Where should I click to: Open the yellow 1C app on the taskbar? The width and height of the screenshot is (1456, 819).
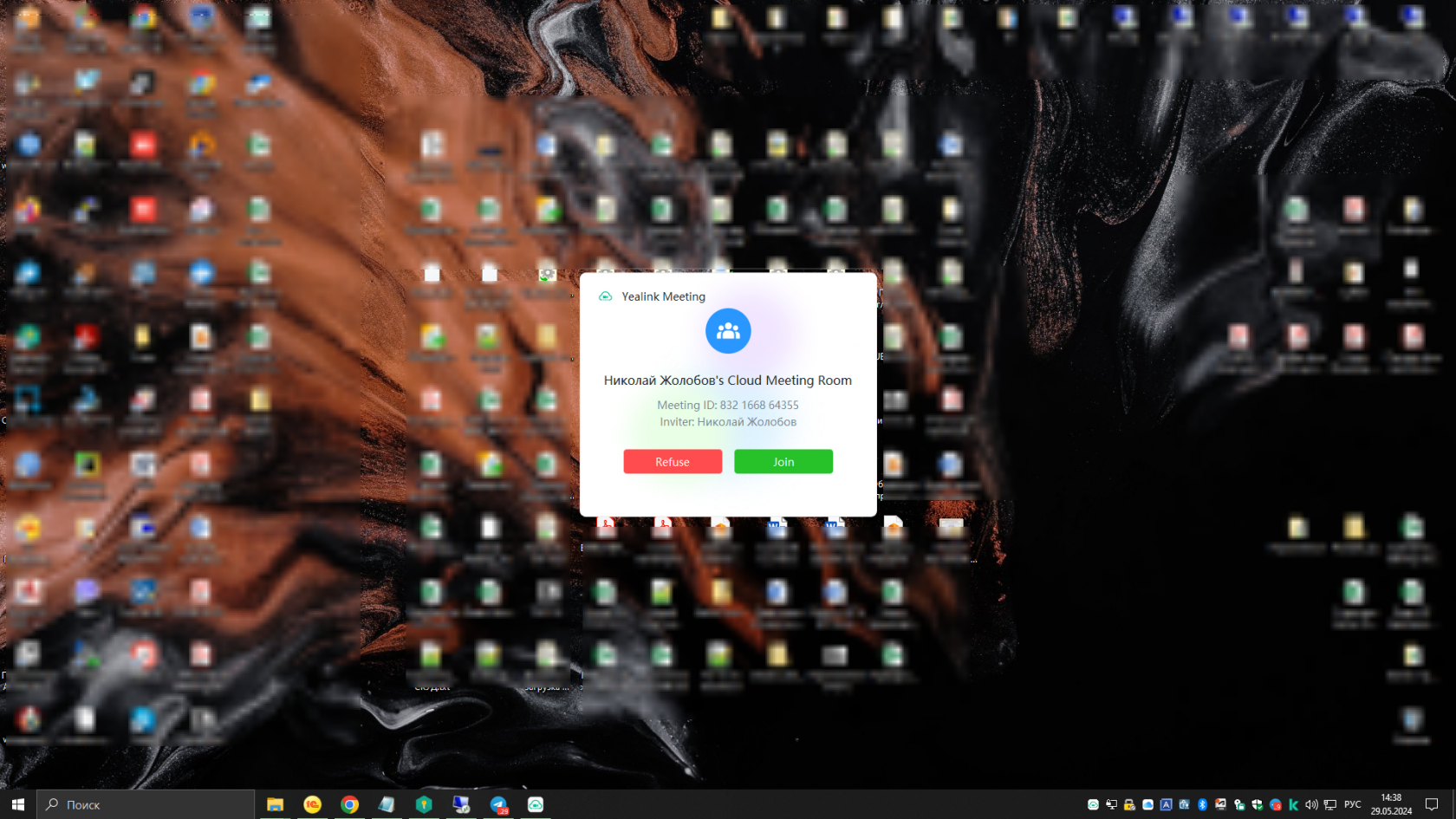click(313, 804)
